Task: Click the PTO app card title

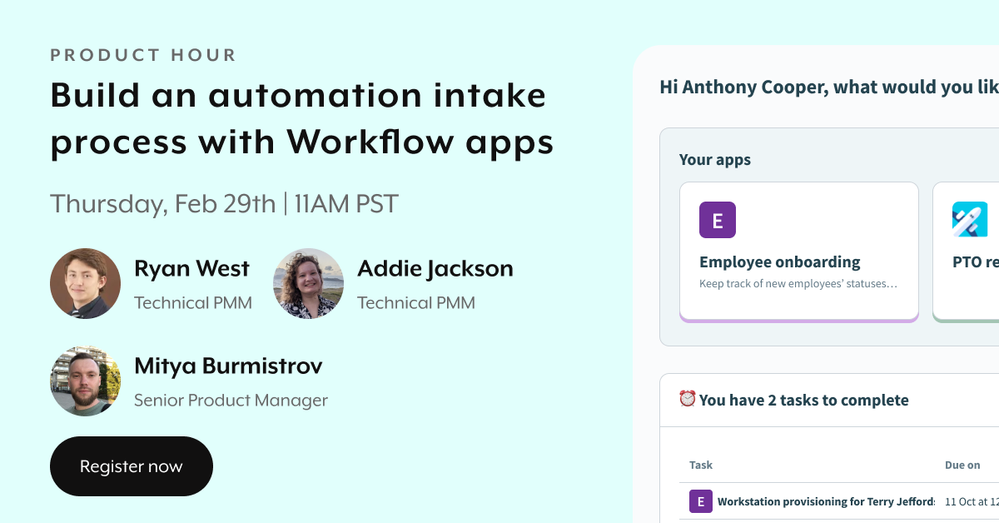Action: (975, 262)
